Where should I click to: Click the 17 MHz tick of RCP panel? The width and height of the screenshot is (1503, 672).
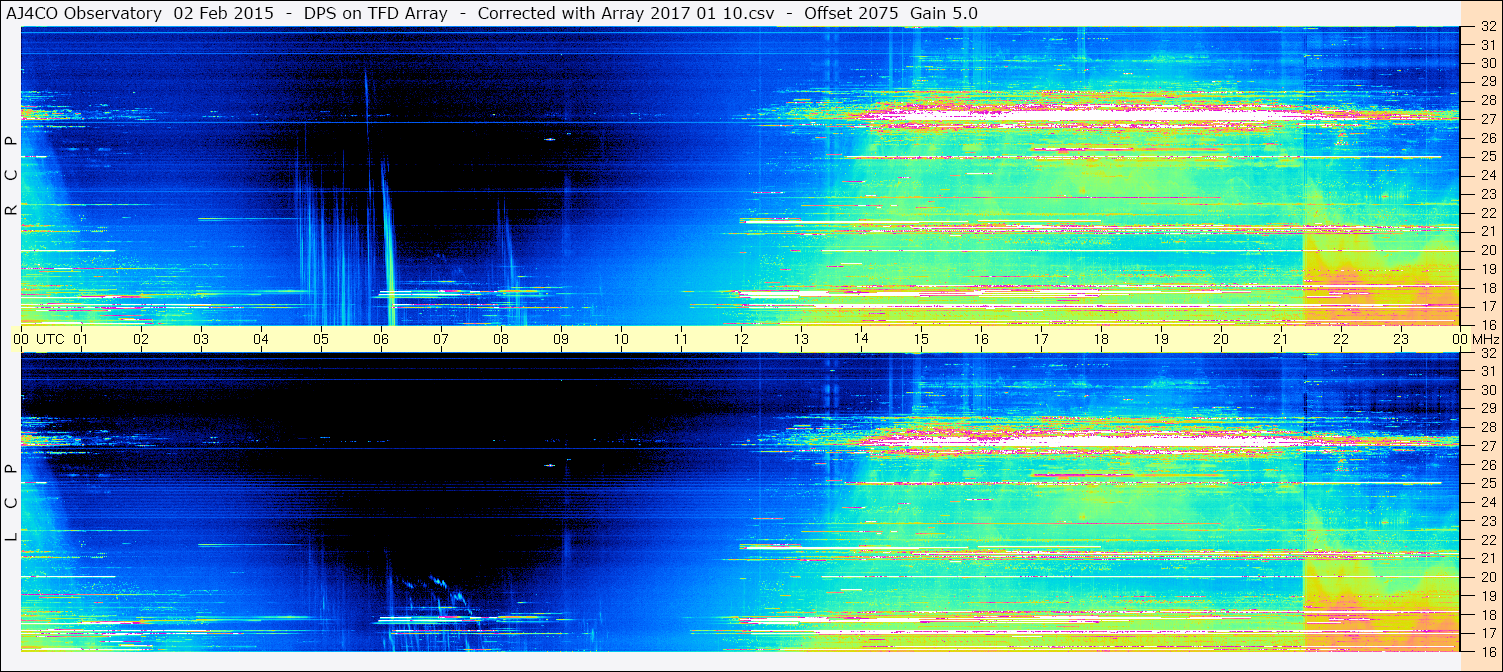click(x=1487, y=306)
